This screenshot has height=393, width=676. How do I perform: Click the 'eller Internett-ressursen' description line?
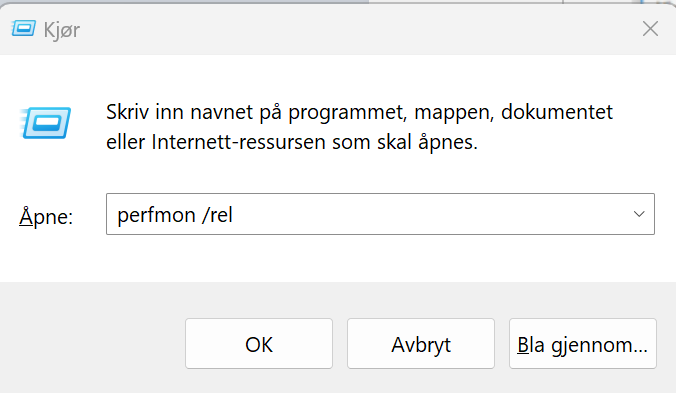[292, 142]
